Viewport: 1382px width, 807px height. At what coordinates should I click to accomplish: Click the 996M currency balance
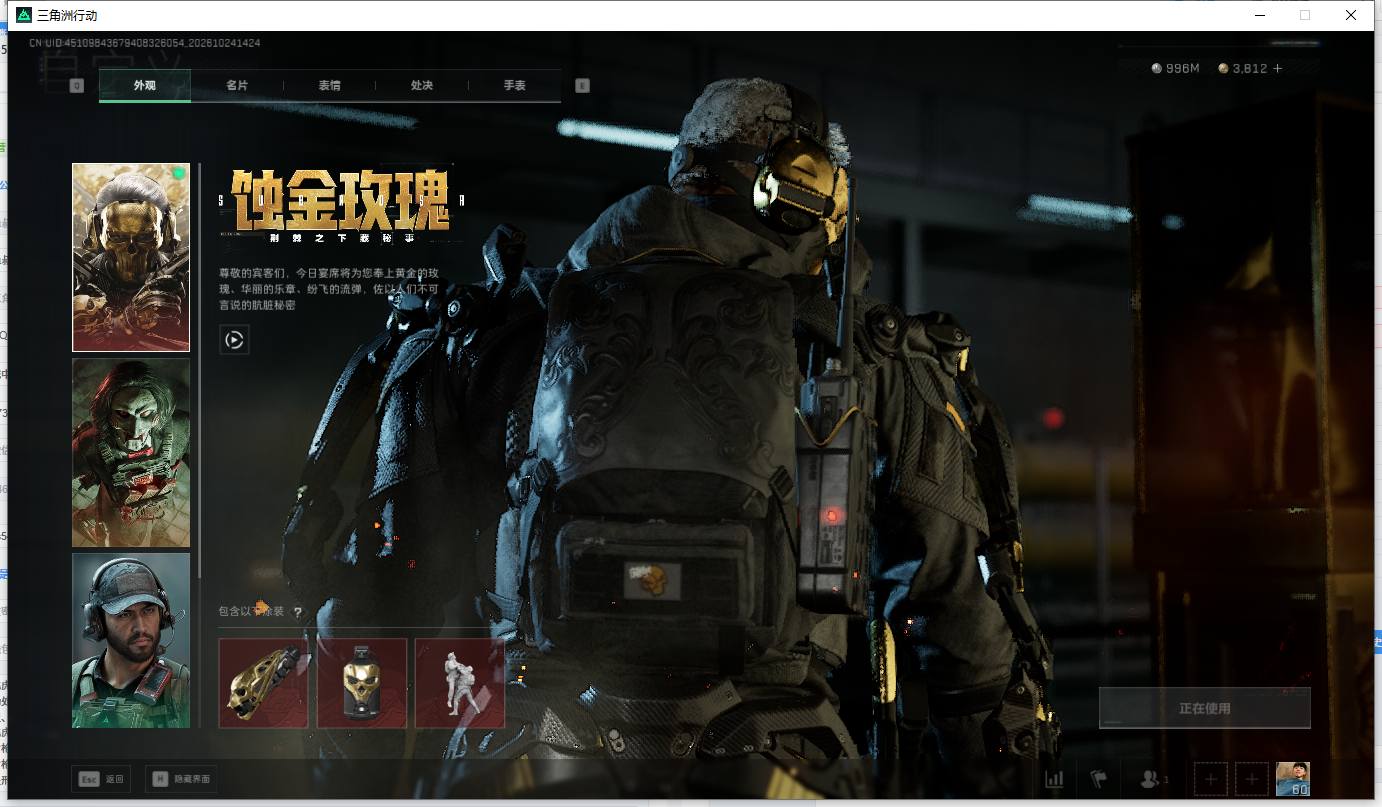[1175, 68]
